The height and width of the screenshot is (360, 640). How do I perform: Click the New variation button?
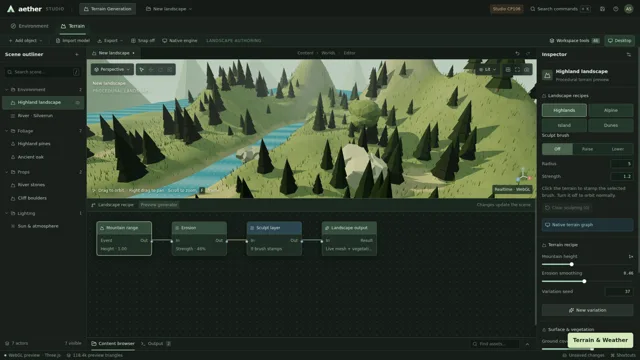[x=587, y=310]
